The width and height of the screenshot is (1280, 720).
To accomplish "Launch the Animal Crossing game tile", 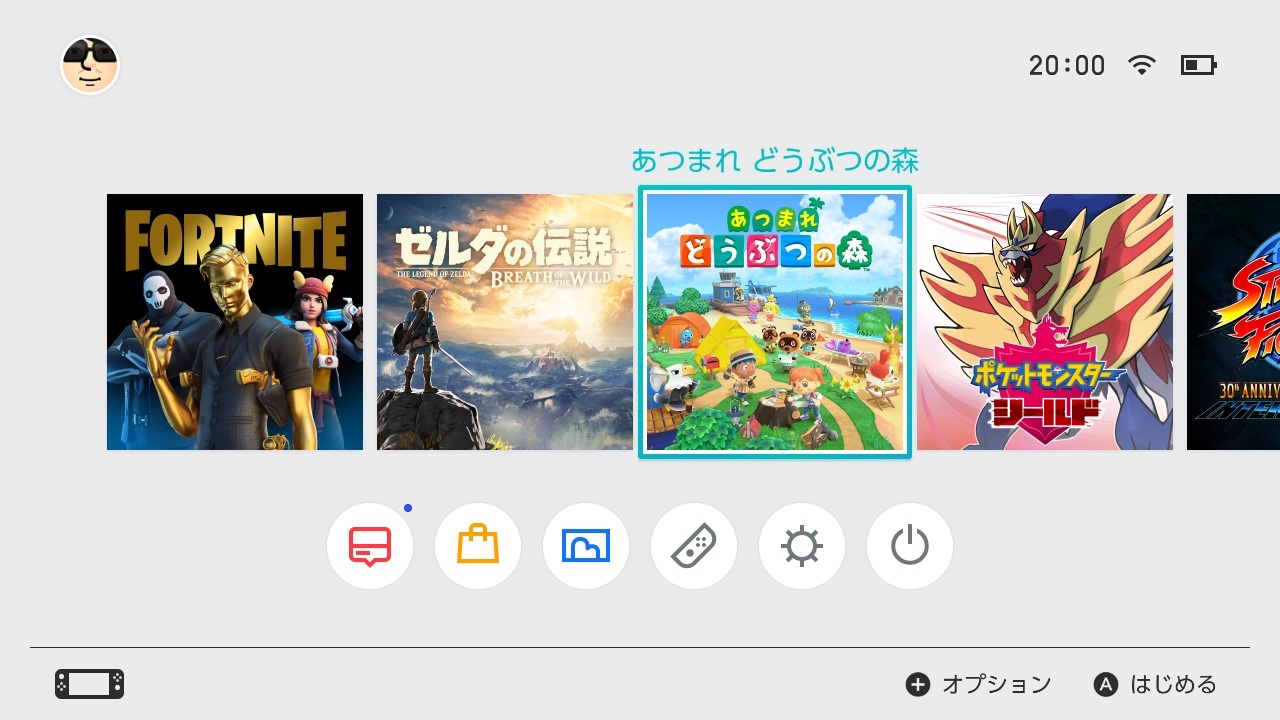I will [x=775, y=322].
